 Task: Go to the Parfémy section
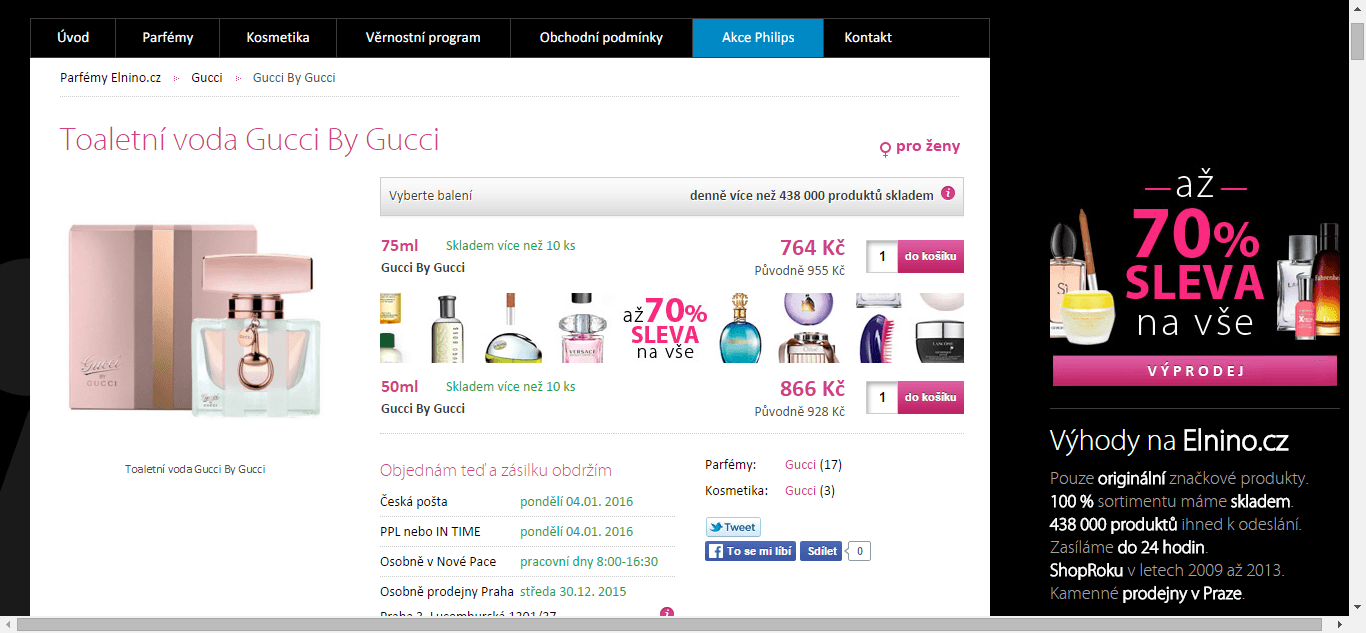point(167,38)
